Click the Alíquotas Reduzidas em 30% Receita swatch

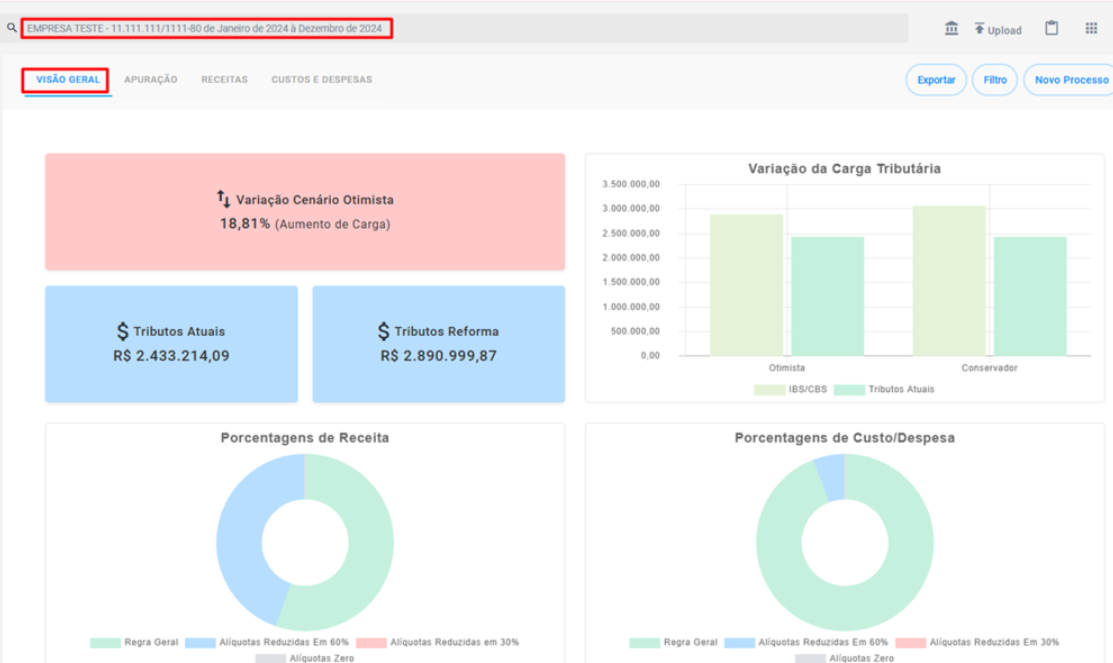click(x=371, y=642)
